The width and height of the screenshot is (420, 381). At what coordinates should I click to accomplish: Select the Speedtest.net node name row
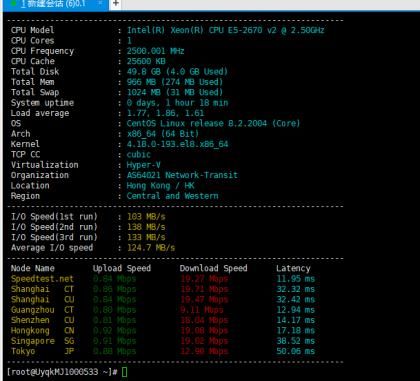tap(42, 279)
